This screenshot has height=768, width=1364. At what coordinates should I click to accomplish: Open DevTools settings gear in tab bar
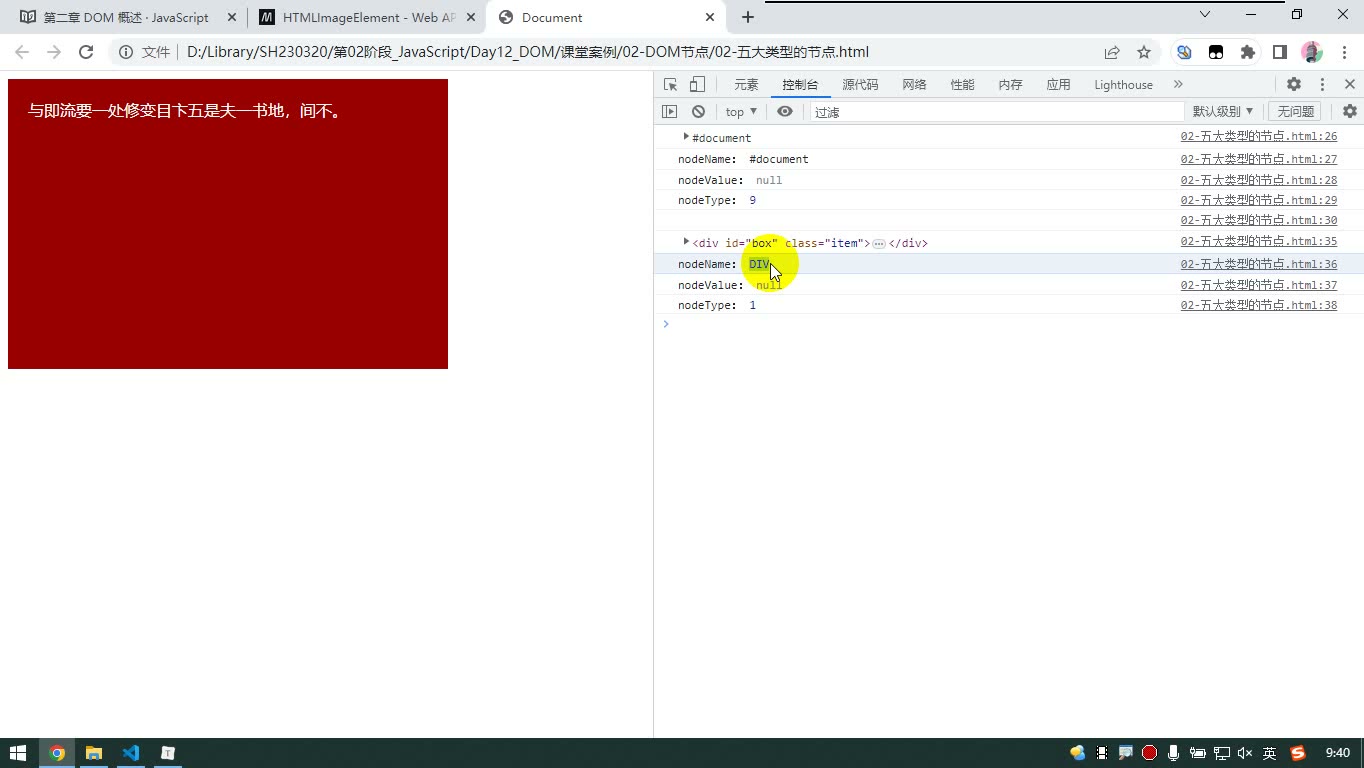pos(1294,85)
